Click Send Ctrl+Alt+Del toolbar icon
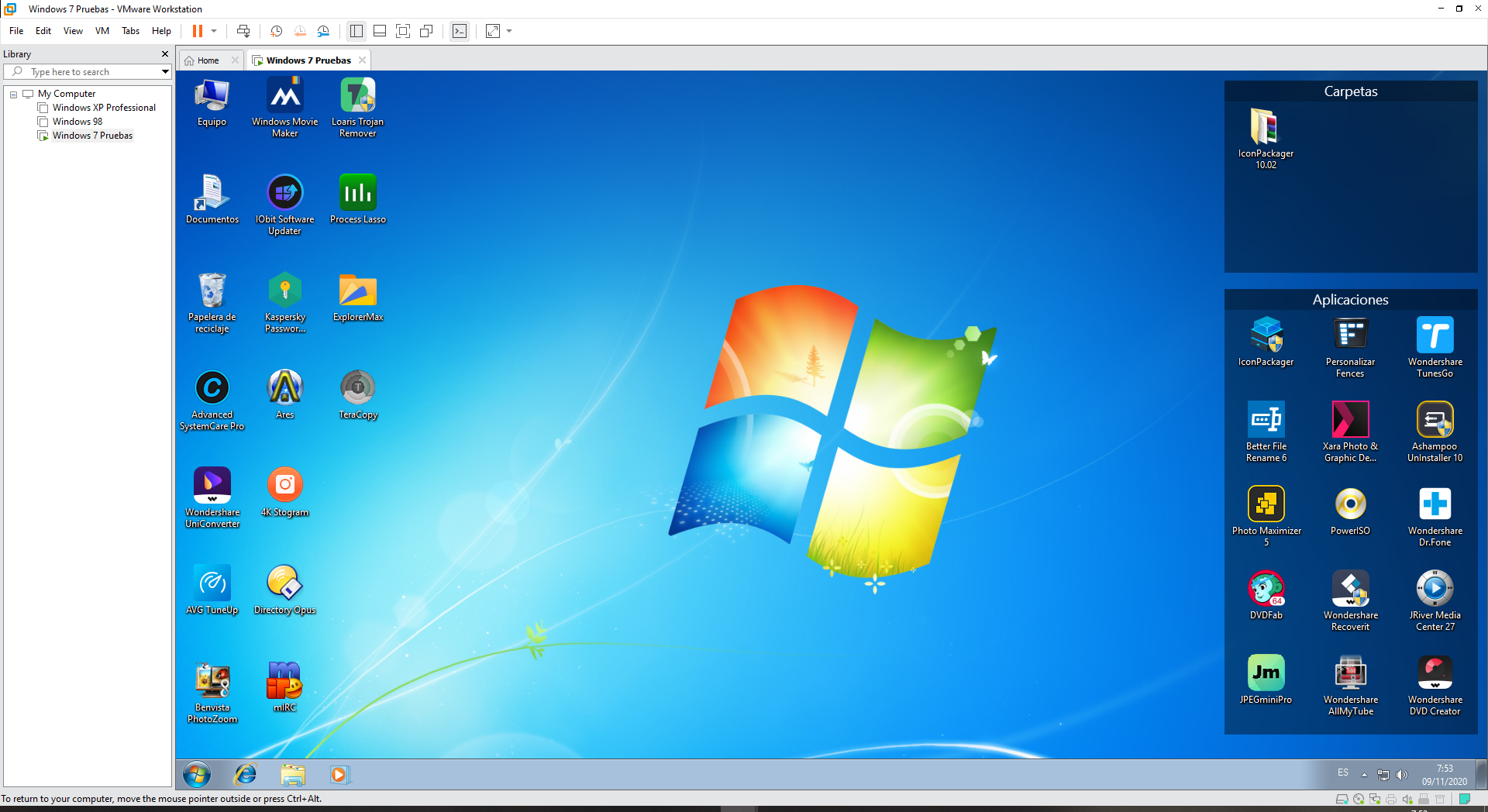The width and height of the screenshot is (1488, 812). (243, 31)
